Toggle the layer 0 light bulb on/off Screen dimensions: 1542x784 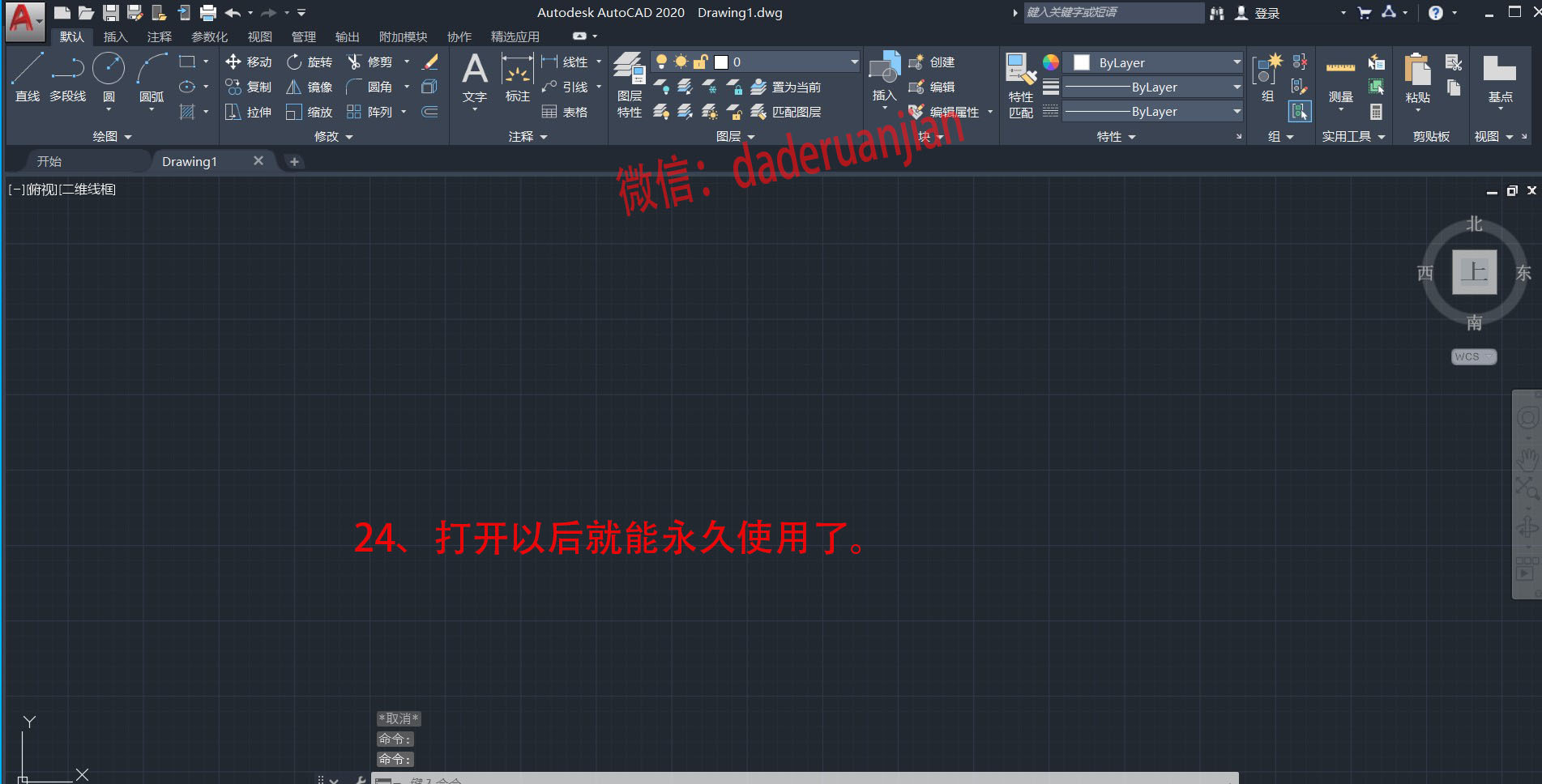(x=661, y=62)
